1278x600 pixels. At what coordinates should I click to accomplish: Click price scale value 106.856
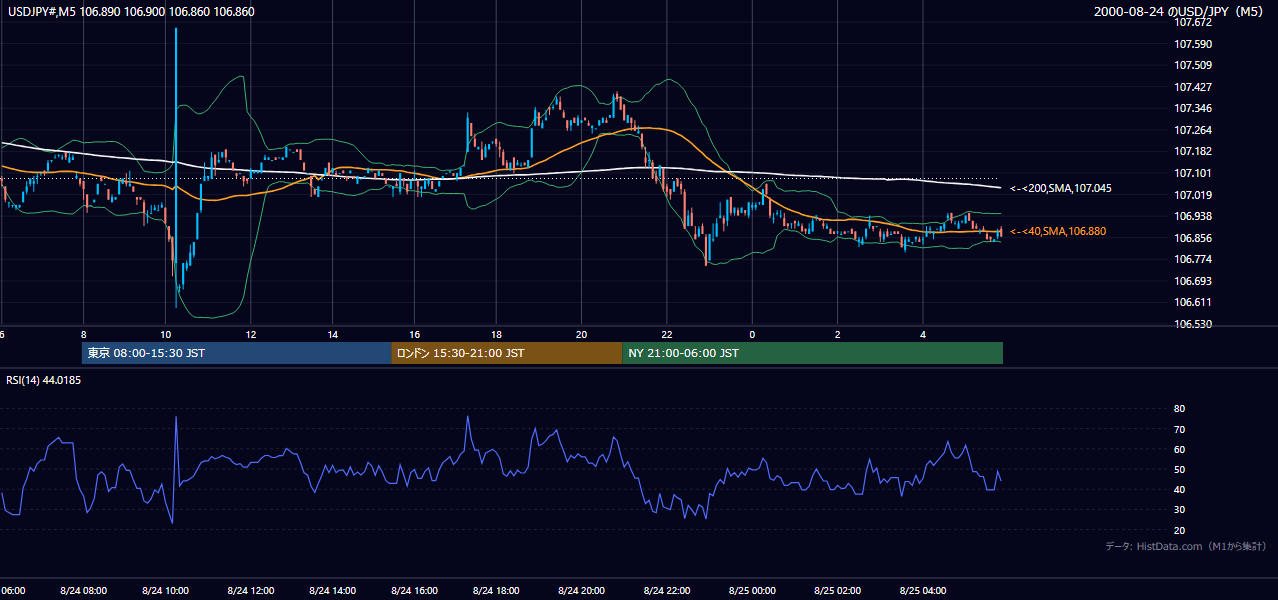[1192, 238]
